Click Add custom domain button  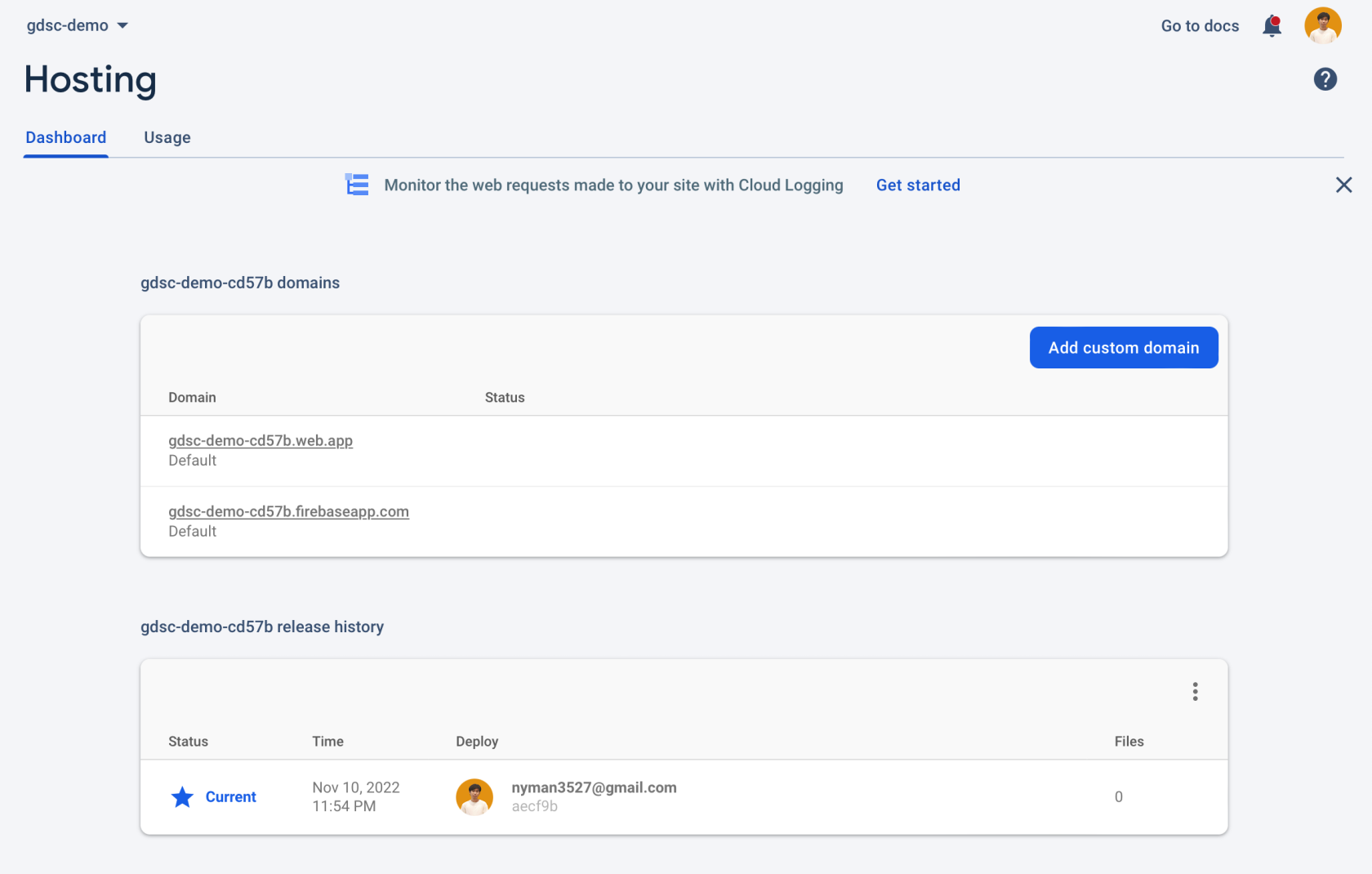point(1124,348)
